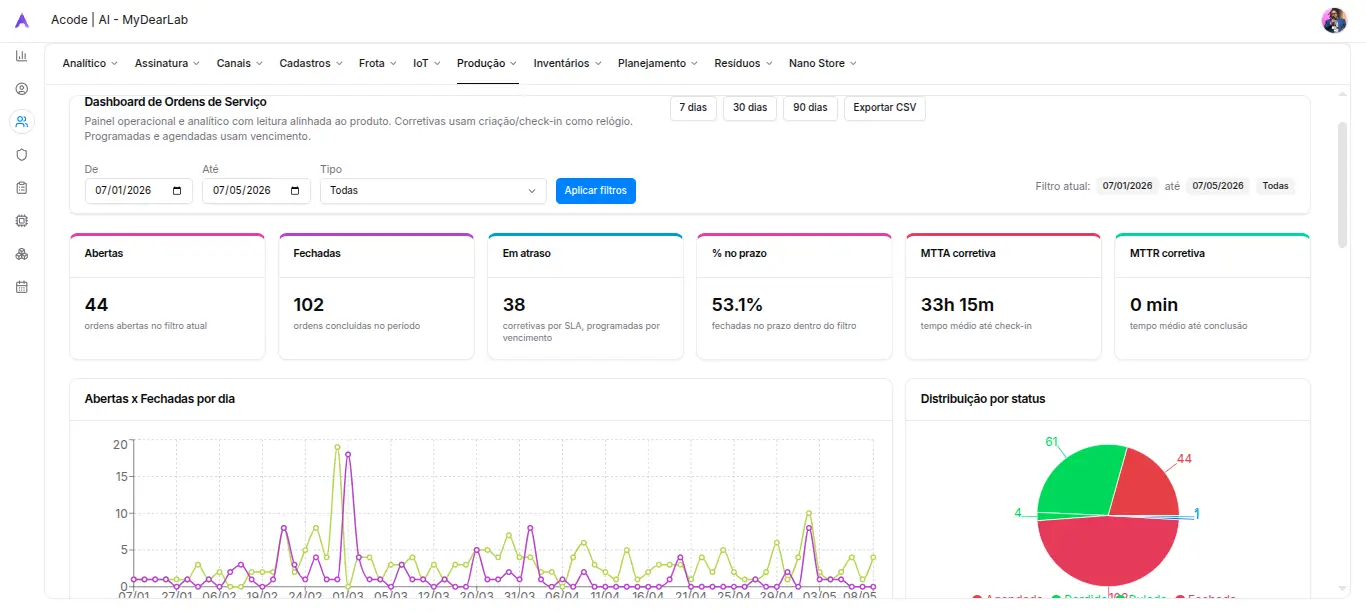The width and height of the screenshot is (1366, 612).
Task: Click the 38 overdue value
Action: (x=514, y=305)
